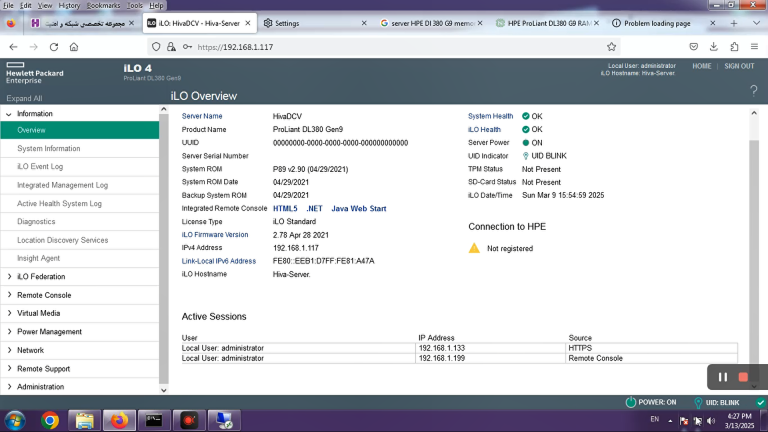Open the tracking protection shield icon
768x432 pixels.
156,47
